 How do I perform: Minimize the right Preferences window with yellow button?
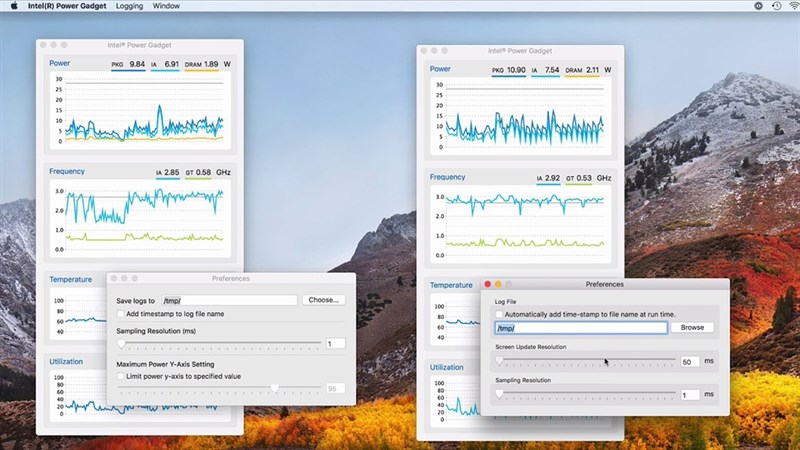498,284
